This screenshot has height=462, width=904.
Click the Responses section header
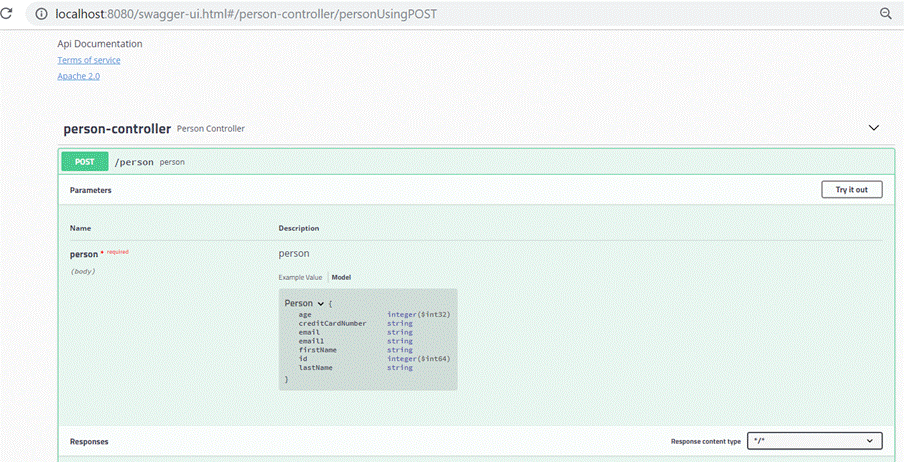[x=89, y=441]
